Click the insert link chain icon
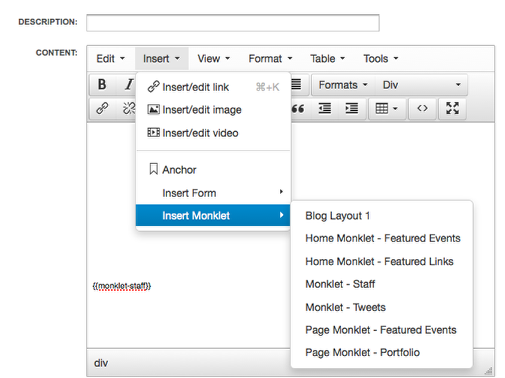Screen dimensions: 505x378 pyautogui.click(x=102, y=108)
